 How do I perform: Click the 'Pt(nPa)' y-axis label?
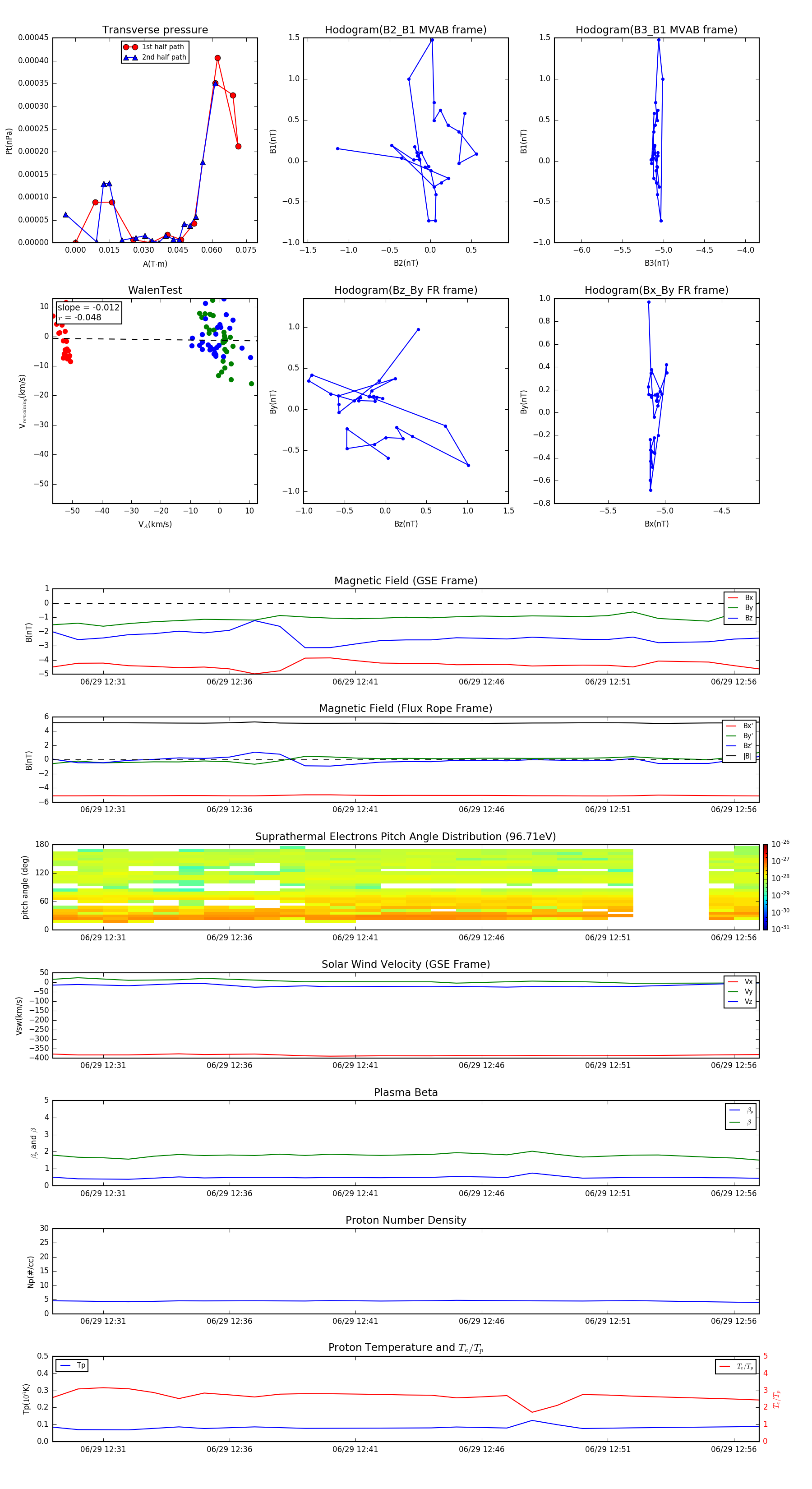pyautogui.click(x=9, y=141)
